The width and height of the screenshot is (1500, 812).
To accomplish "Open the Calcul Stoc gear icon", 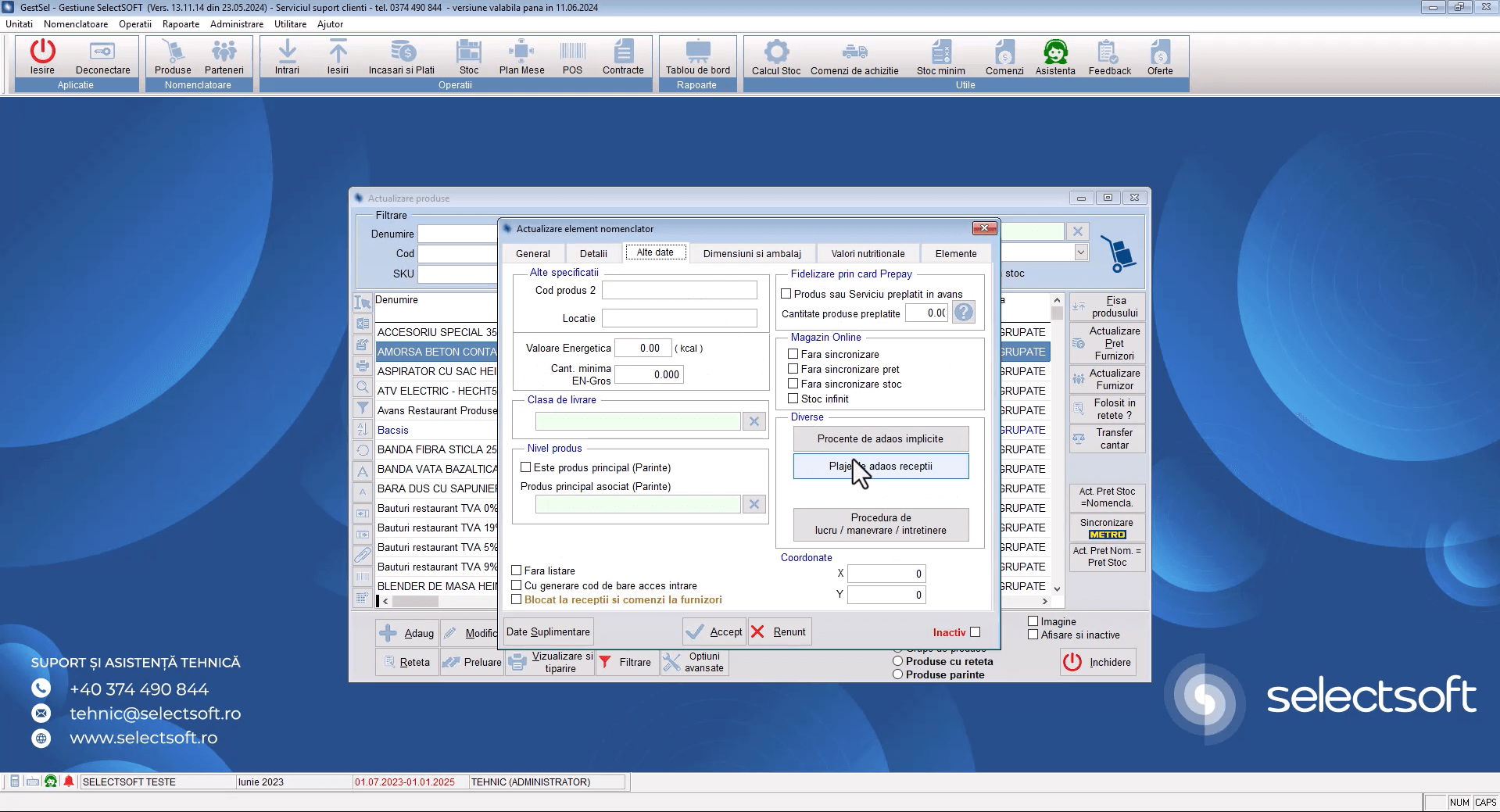I will (775, 52).
